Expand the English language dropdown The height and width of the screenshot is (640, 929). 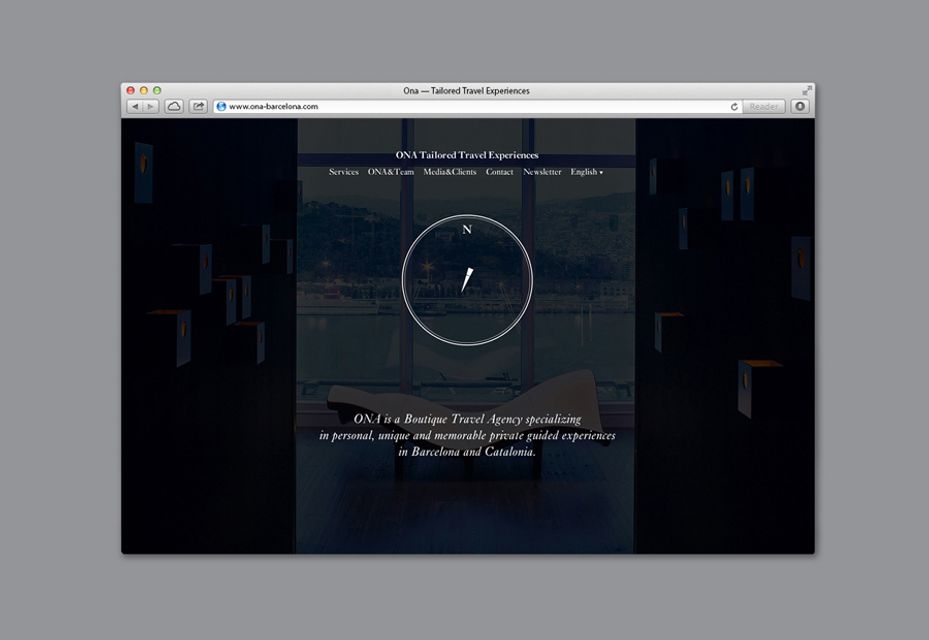(x=587, y=172)
